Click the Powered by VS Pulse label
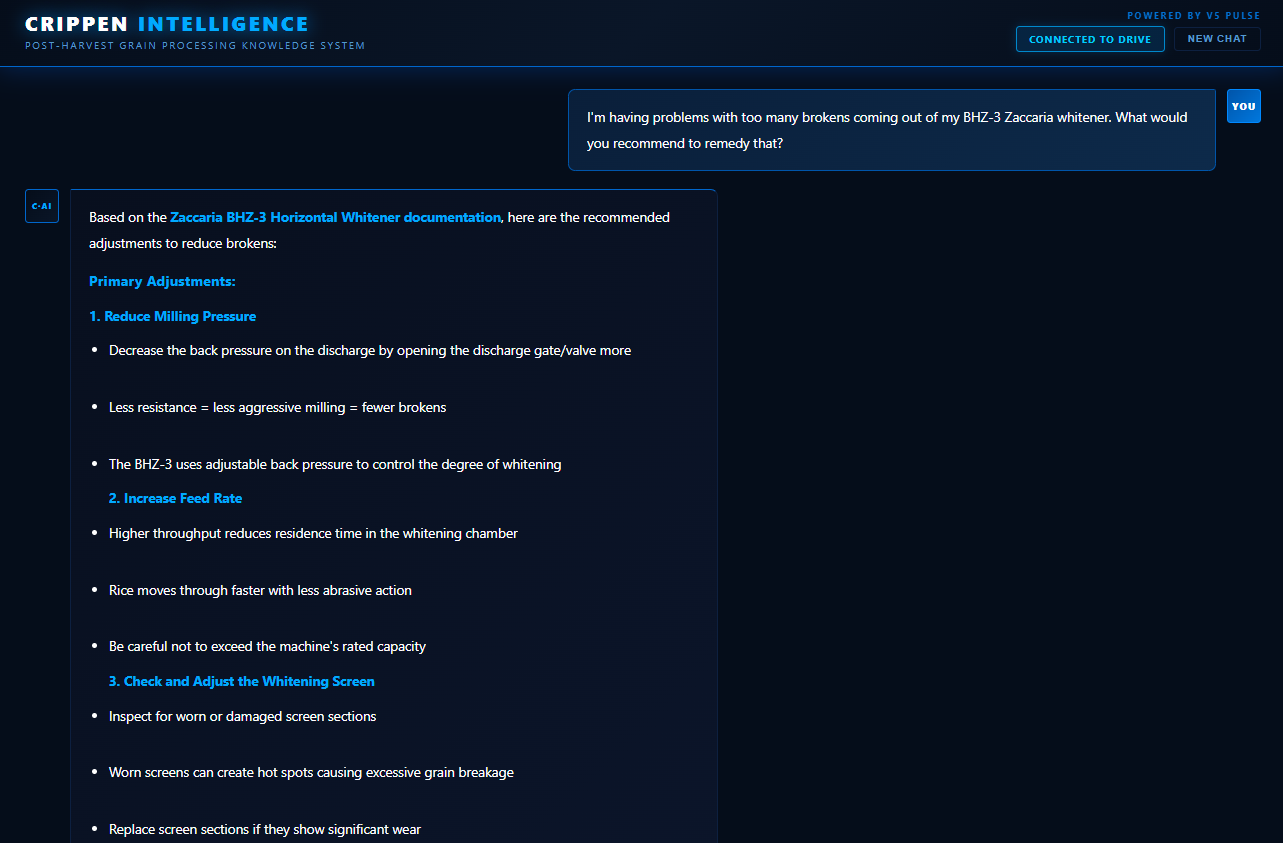This screenshot has height=843, width=1283. pyautogui.click(x=1194, y=16)
